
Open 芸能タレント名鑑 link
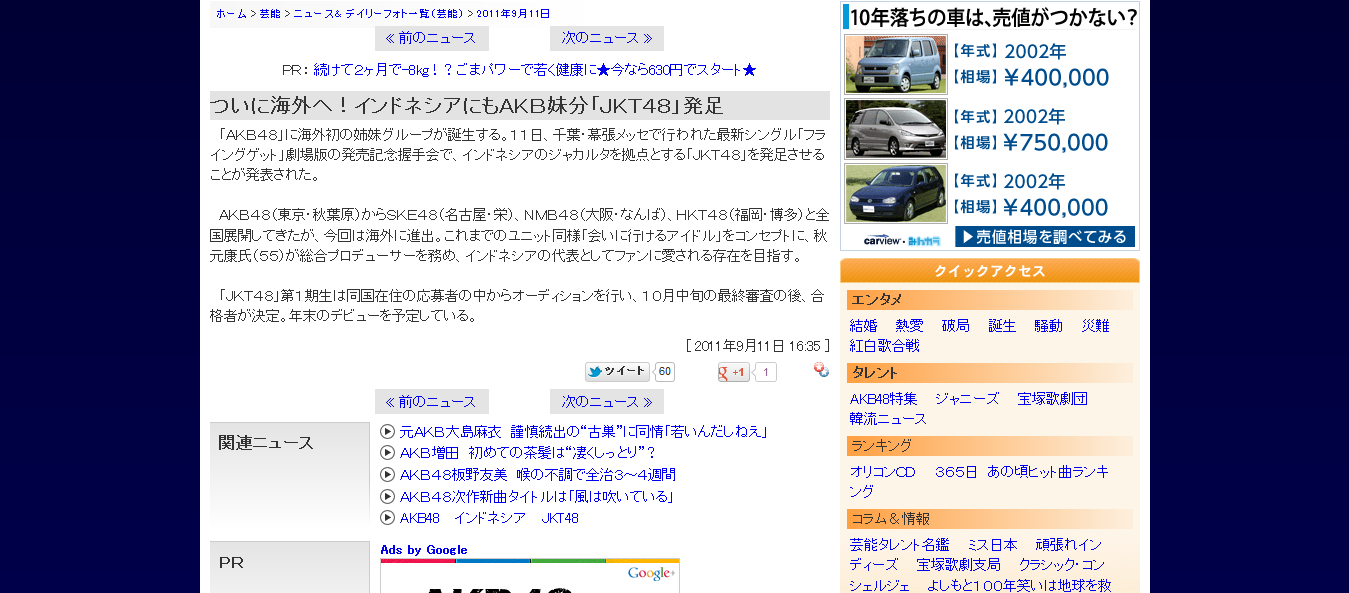coord(899,545)
